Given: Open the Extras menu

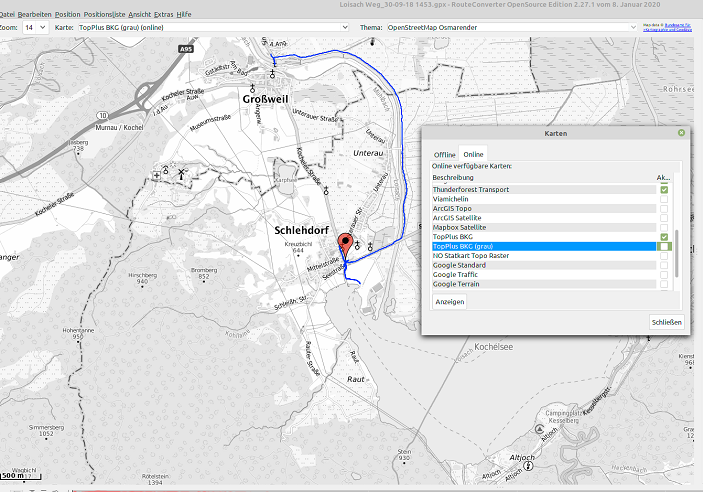Looking at the screenshot, I should pyautogui.click(x=163, y=15).
